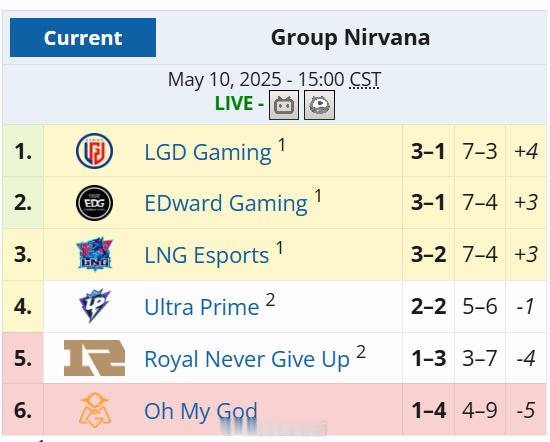
Task: Click the footnote 2 beside Ultra Prime
Action: pos(270,300)
